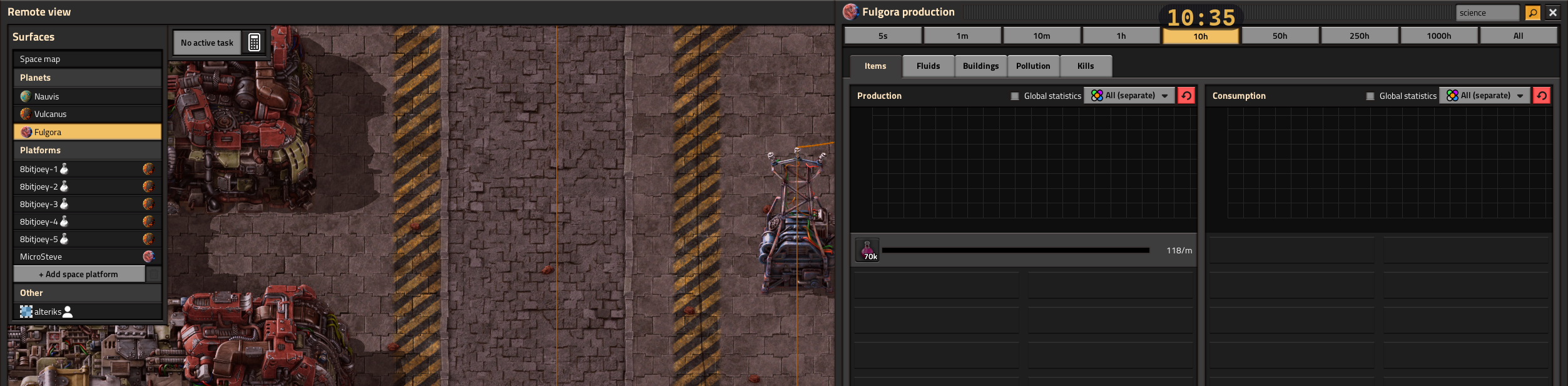Select the 1000h time range
This screenshot has height=386, width=1568.
click(1439, 36)
